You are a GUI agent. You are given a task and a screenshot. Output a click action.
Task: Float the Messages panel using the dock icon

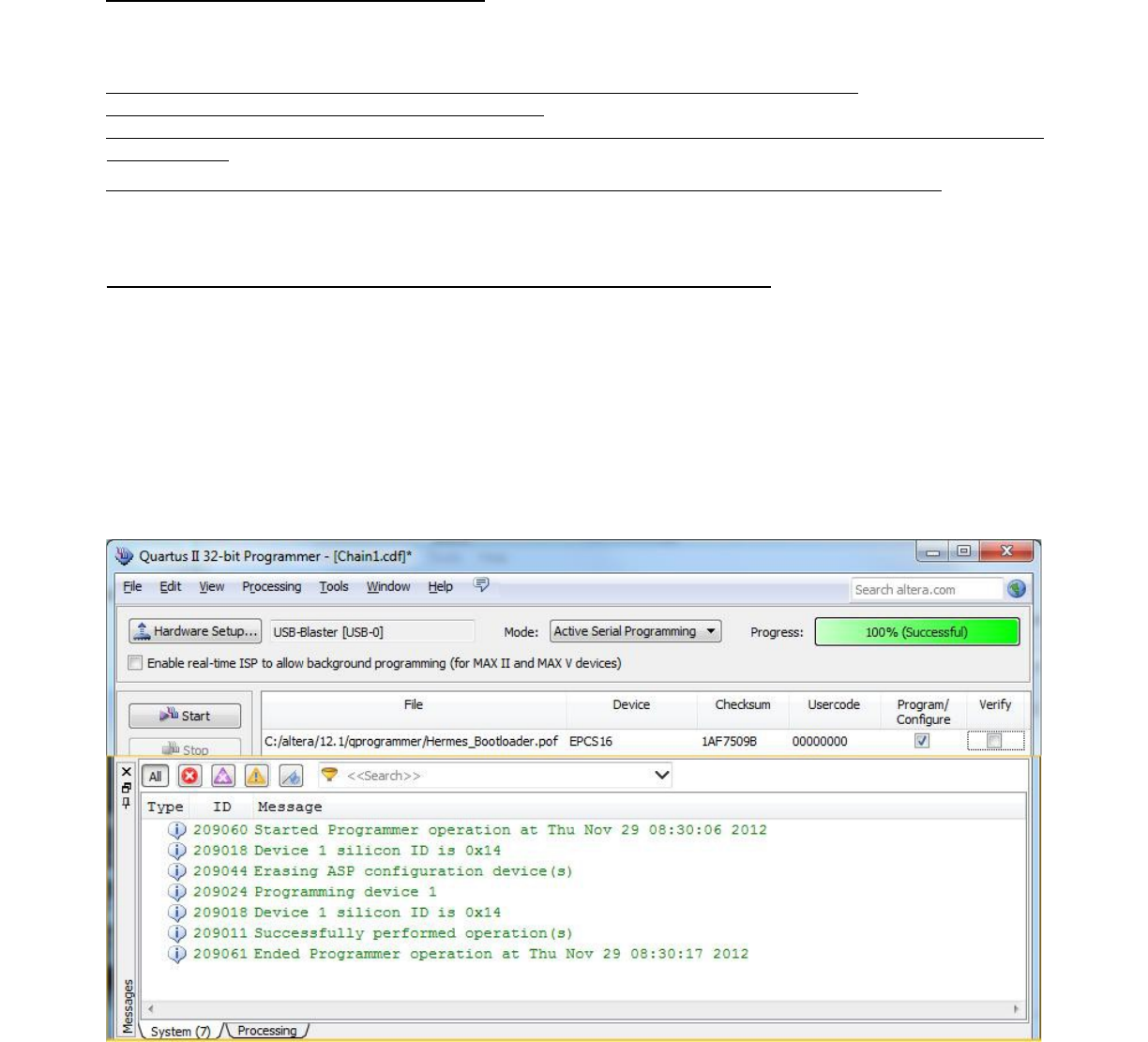pyautogui.click(x=128, y=788)
